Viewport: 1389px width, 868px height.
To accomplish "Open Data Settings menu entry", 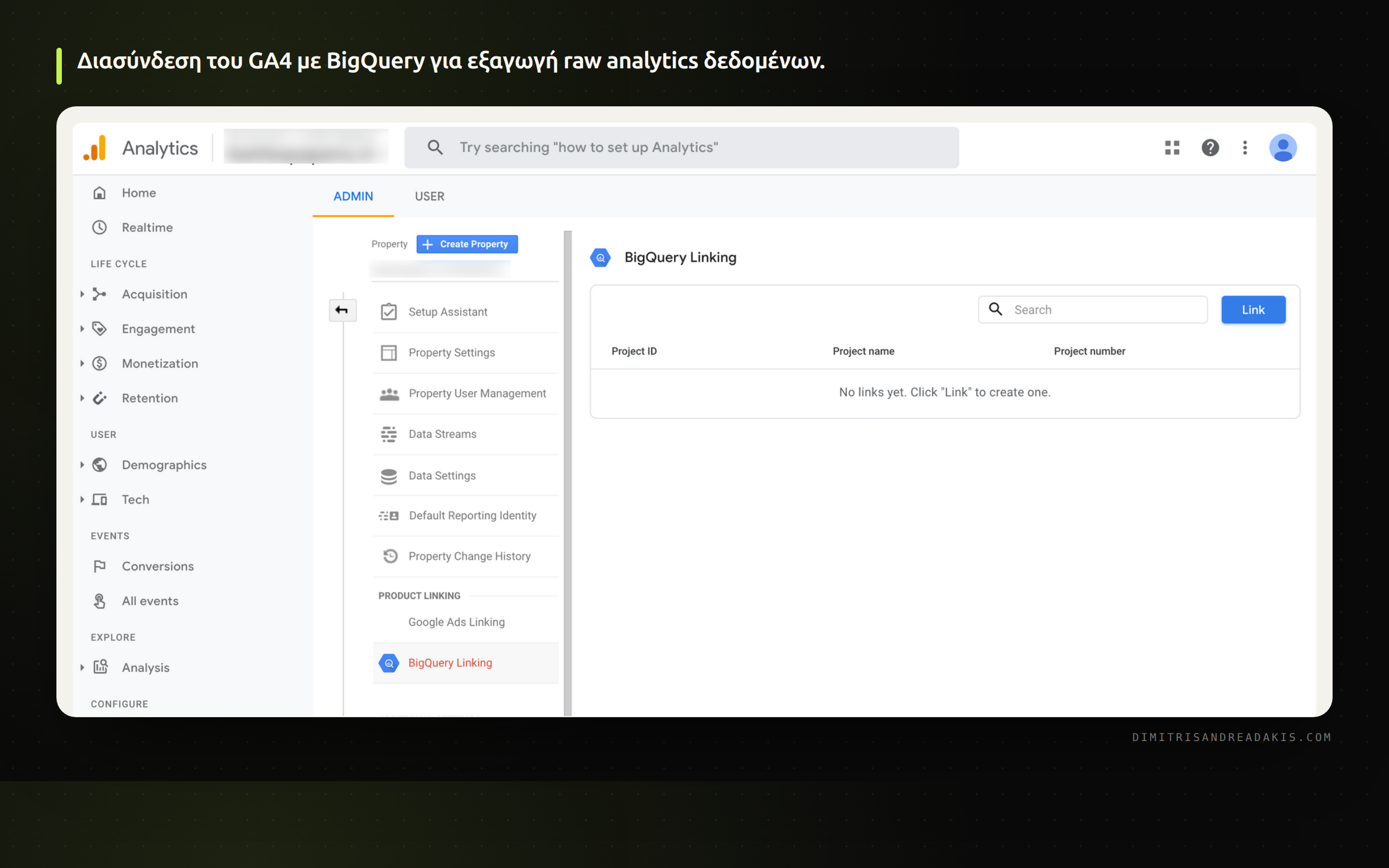I will point(466,475).
